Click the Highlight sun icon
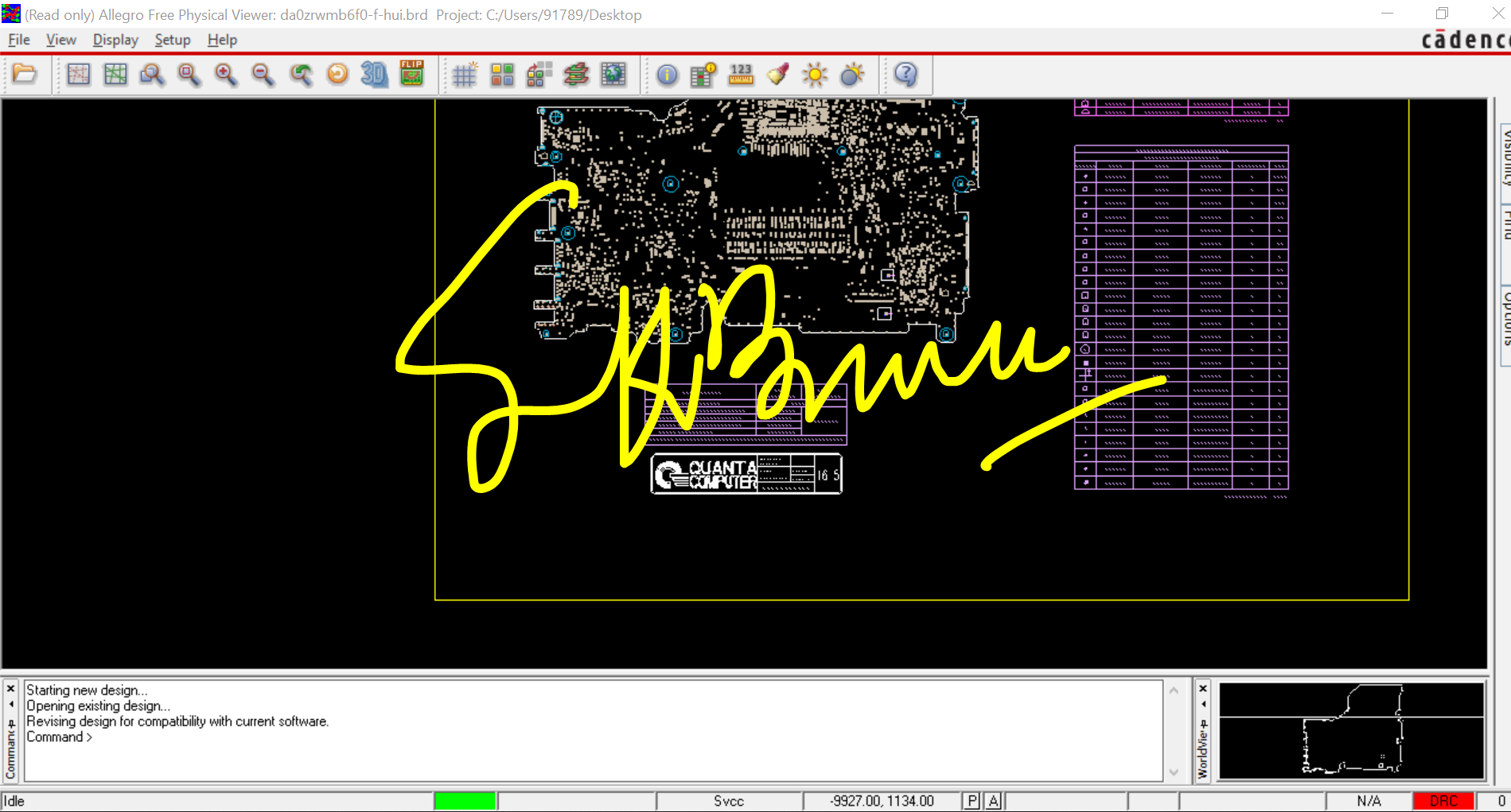The width and height of the screenshot is (1511, 812). [815, 75]
